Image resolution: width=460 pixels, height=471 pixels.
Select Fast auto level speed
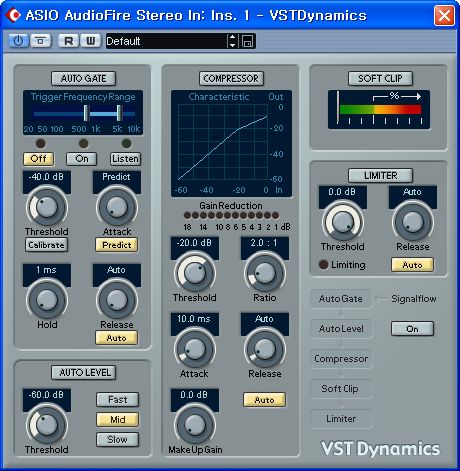pos(117,400)
